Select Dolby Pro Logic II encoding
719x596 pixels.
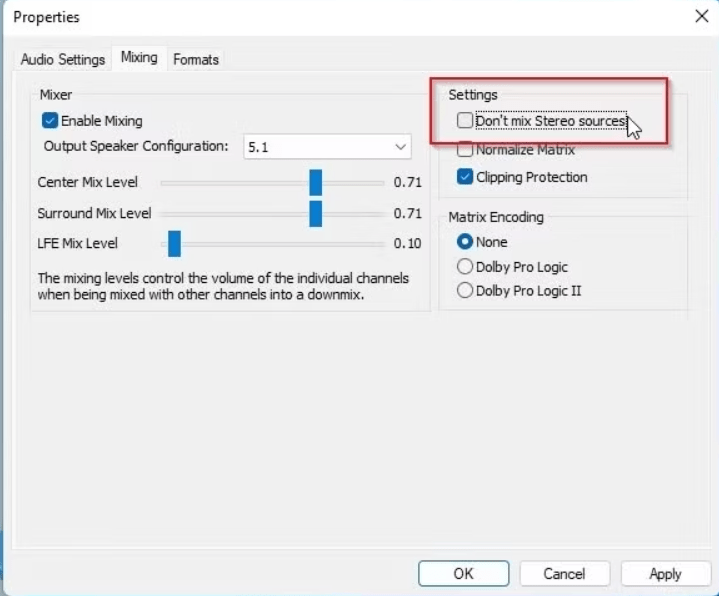[465, 291]
